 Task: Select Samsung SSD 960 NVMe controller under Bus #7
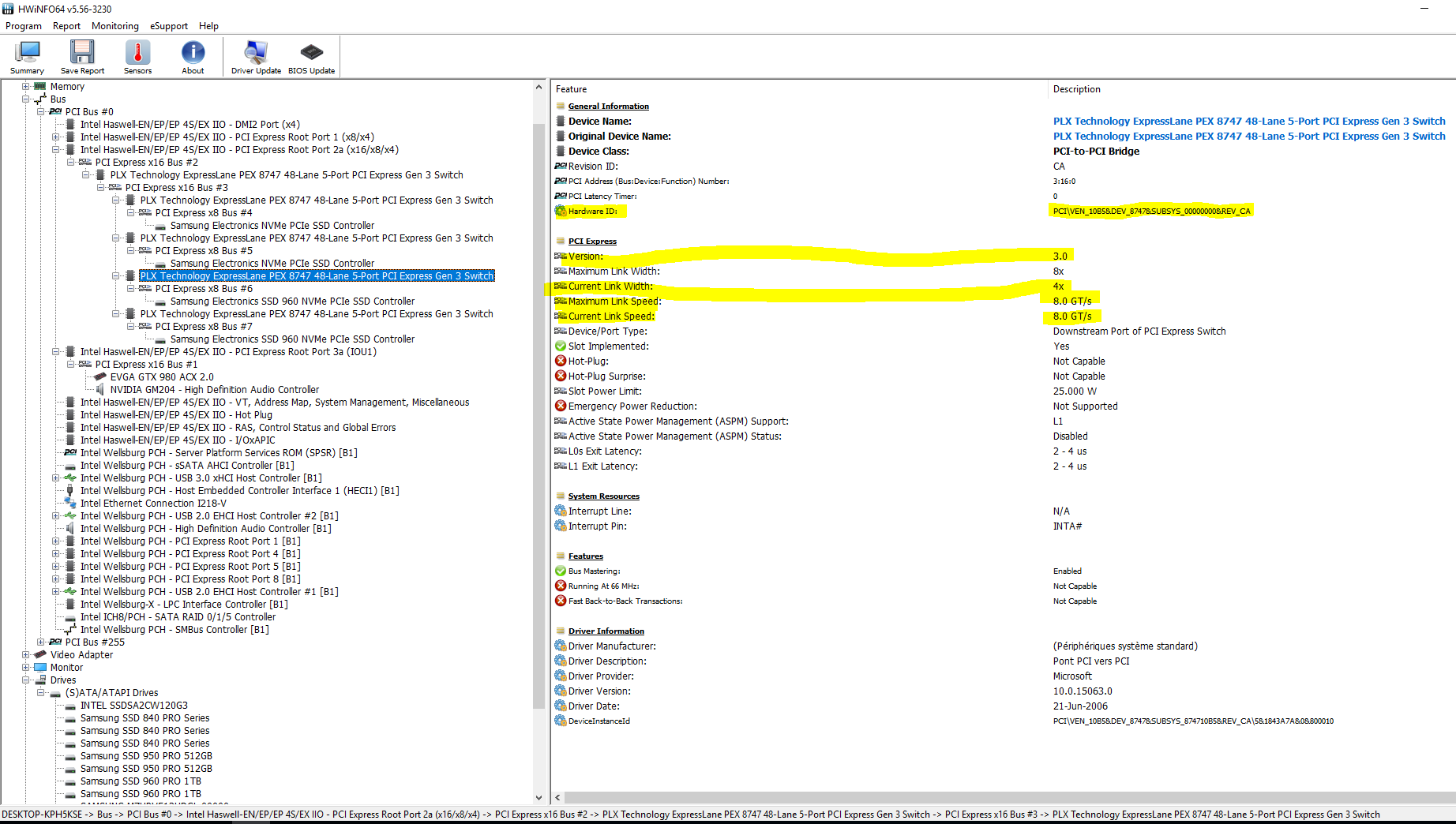click(x=292, y=339)
